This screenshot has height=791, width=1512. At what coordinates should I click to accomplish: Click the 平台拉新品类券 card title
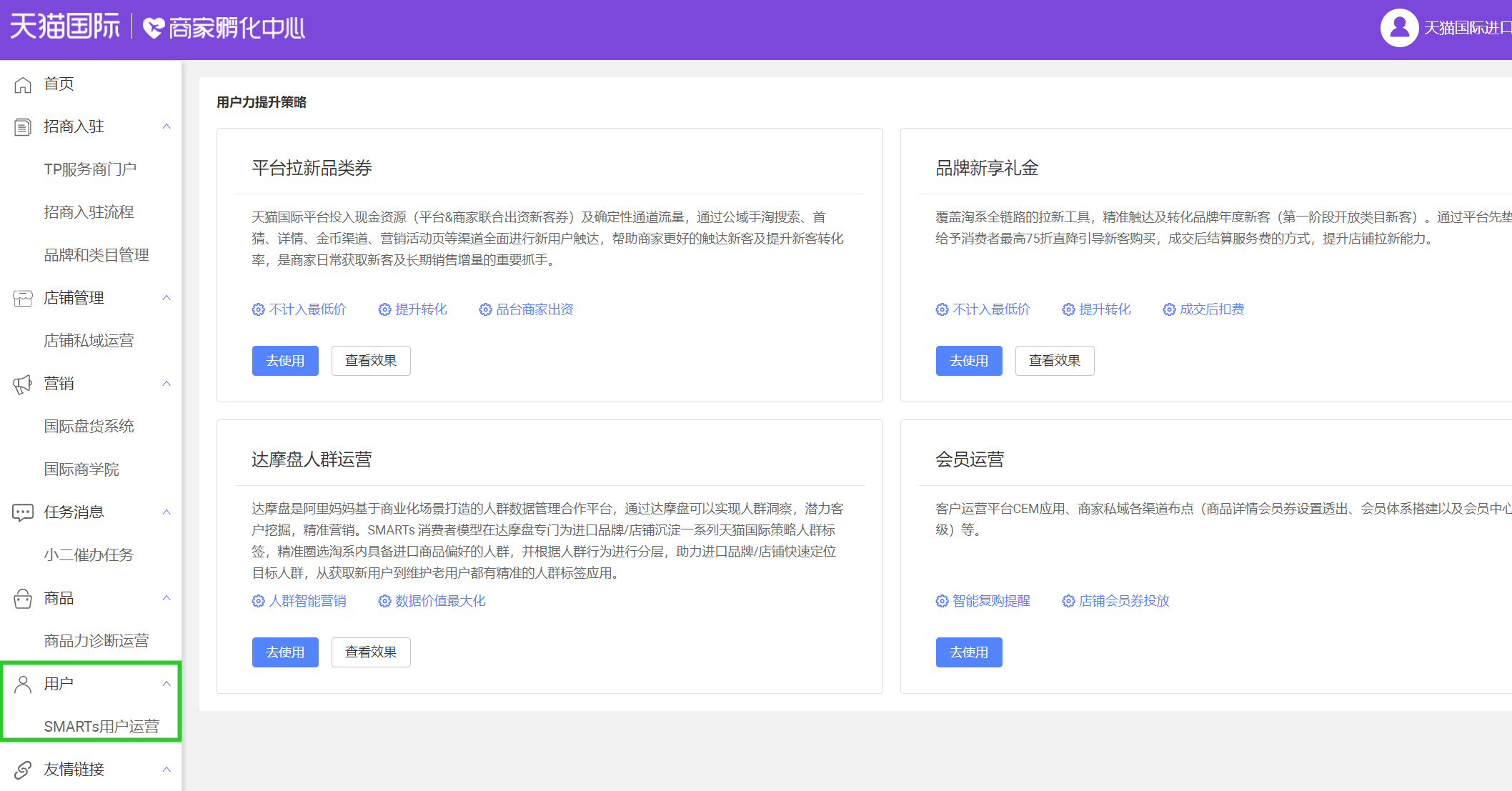point(312,168)
